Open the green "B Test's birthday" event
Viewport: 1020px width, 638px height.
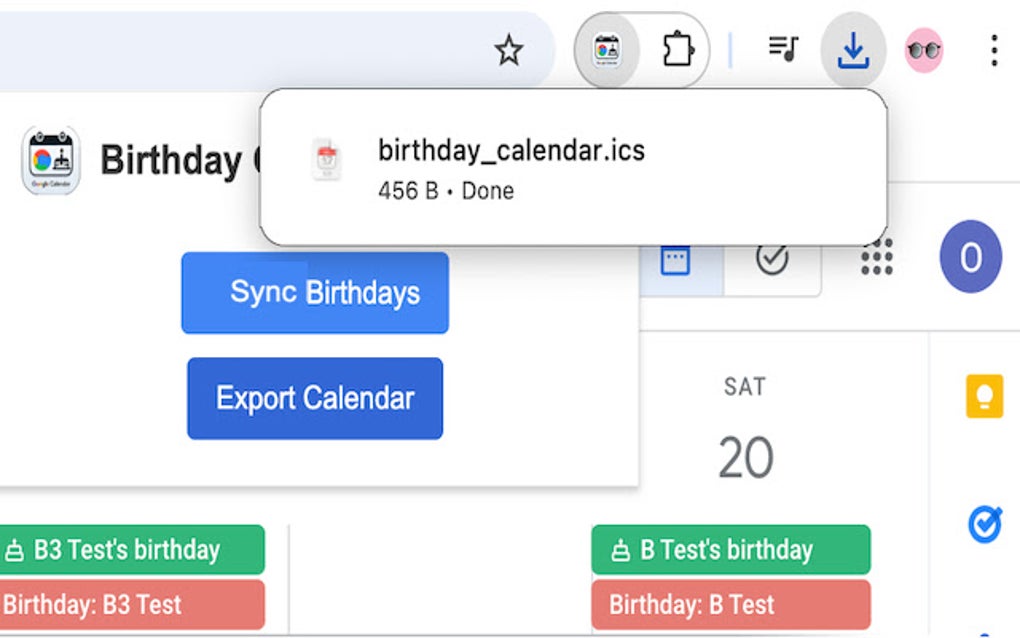[x=730, y=550]
